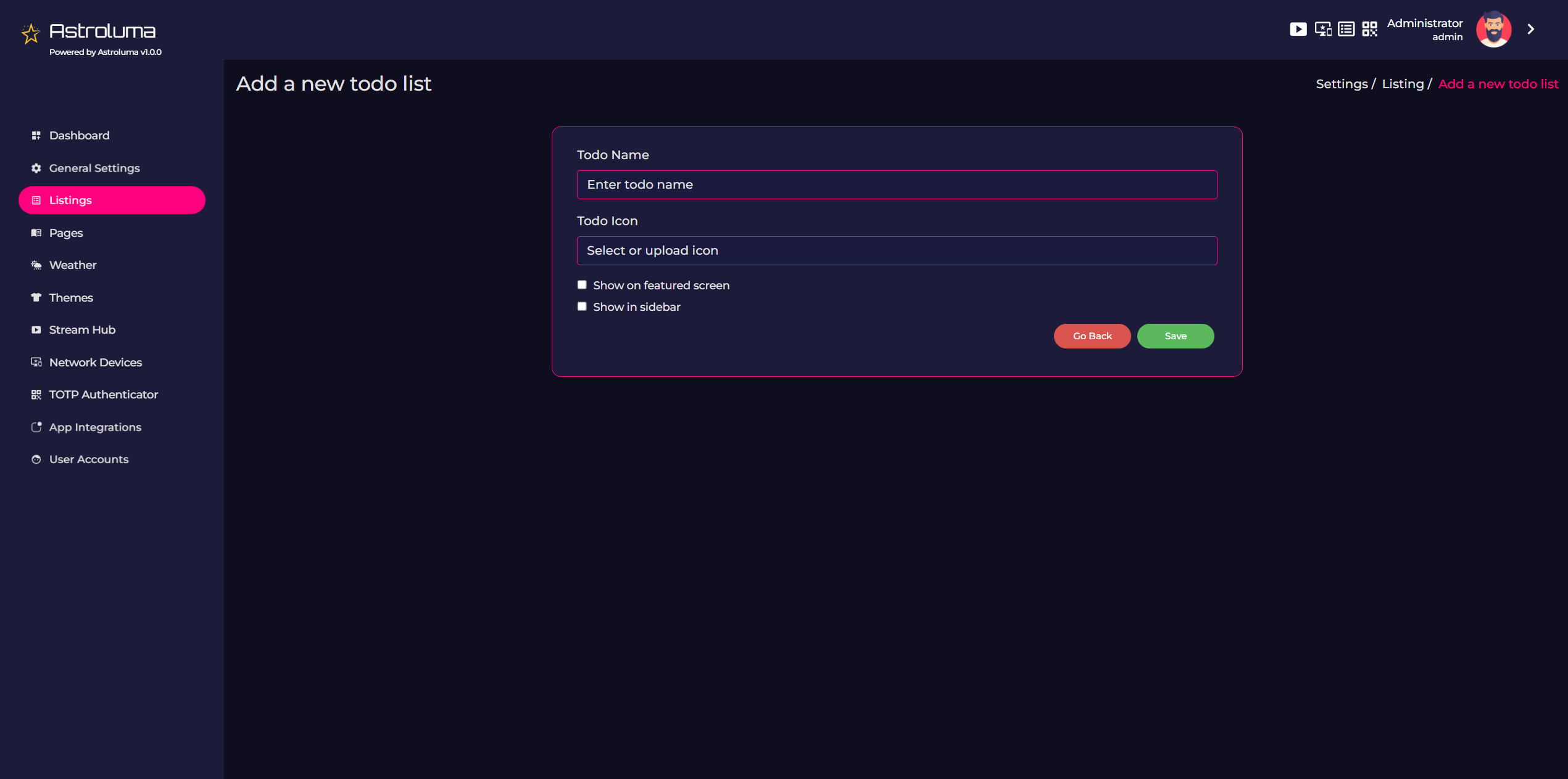The image size is (1568, 779).
Task: Select or upload icon dropdown field
Action: tap(897, 250)
